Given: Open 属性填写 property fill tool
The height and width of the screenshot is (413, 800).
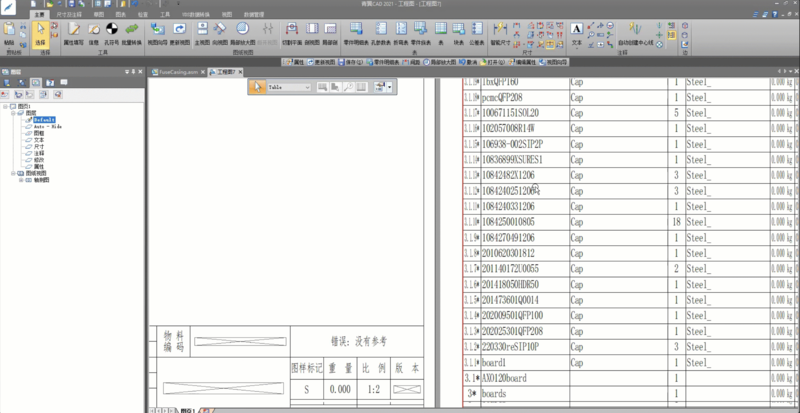Looking at the screenshot, I should (73, 33).
